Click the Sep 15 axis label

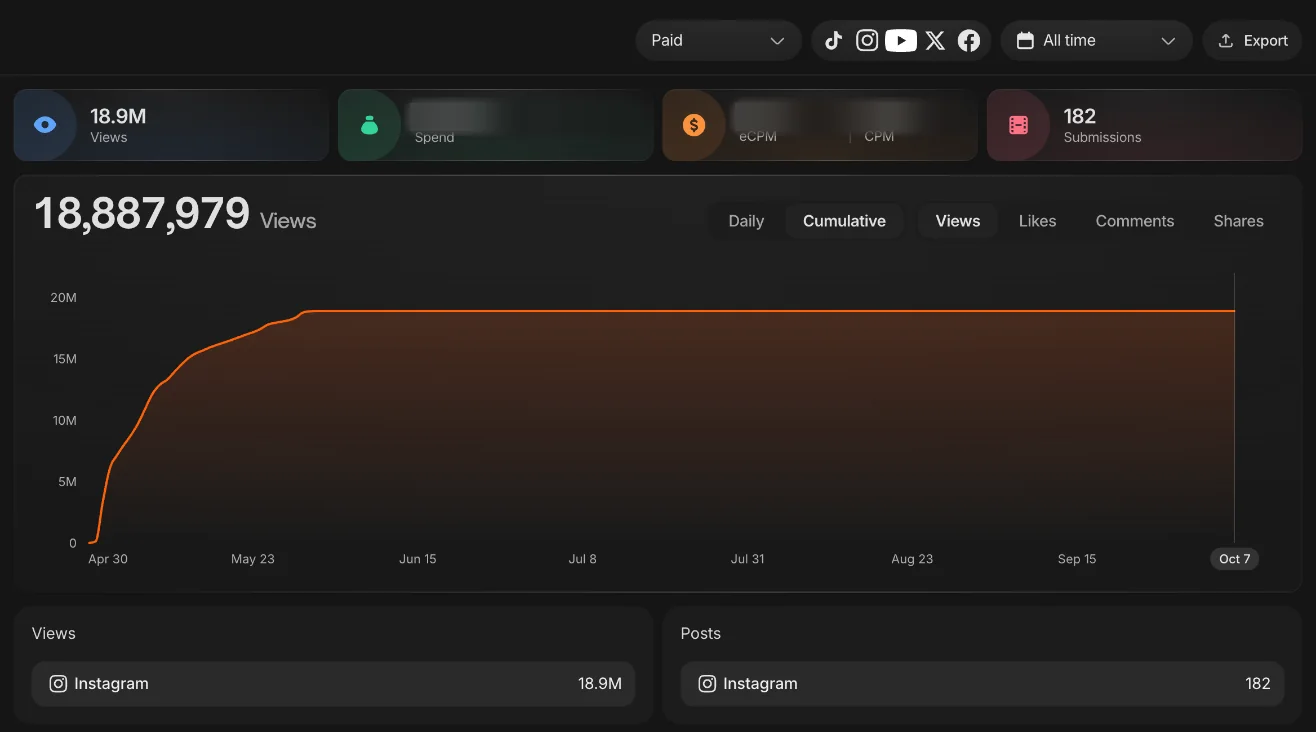point(1077,559)
